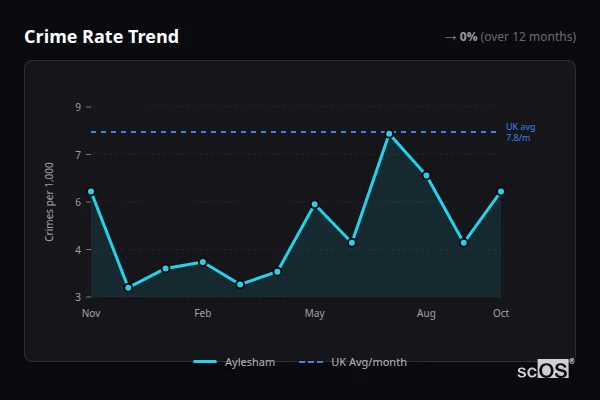Click the y-axis tick label '6'
Viewport: 600px width, 400px height.
78,202
